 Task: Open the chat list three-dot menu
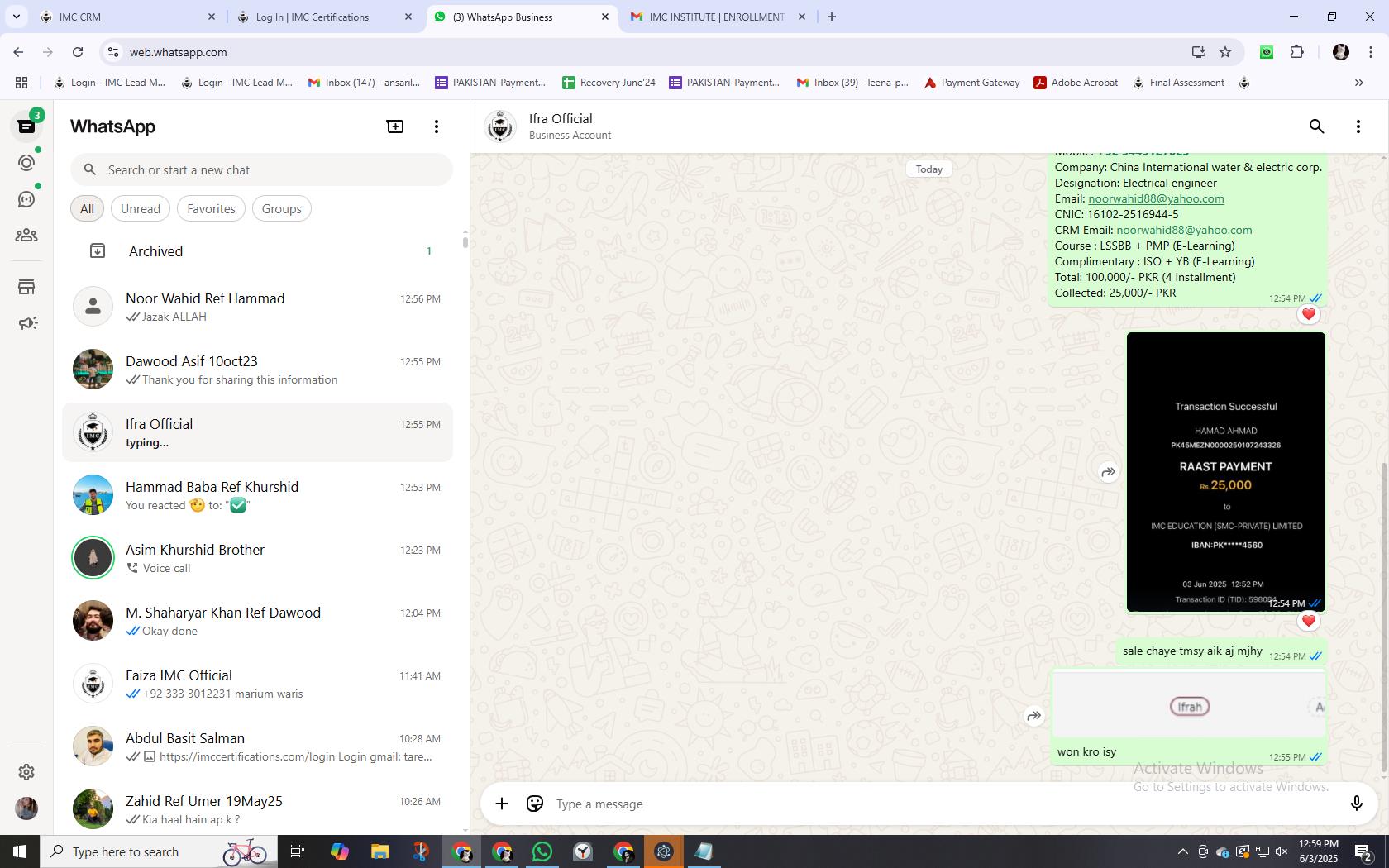point(437,126)
